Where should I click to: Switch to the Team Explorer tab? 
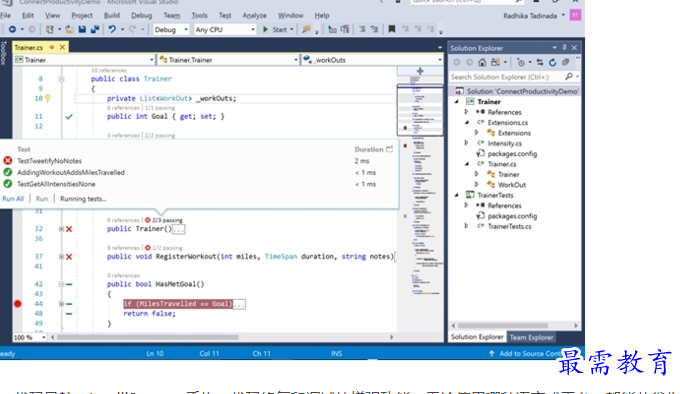(531, 337)
